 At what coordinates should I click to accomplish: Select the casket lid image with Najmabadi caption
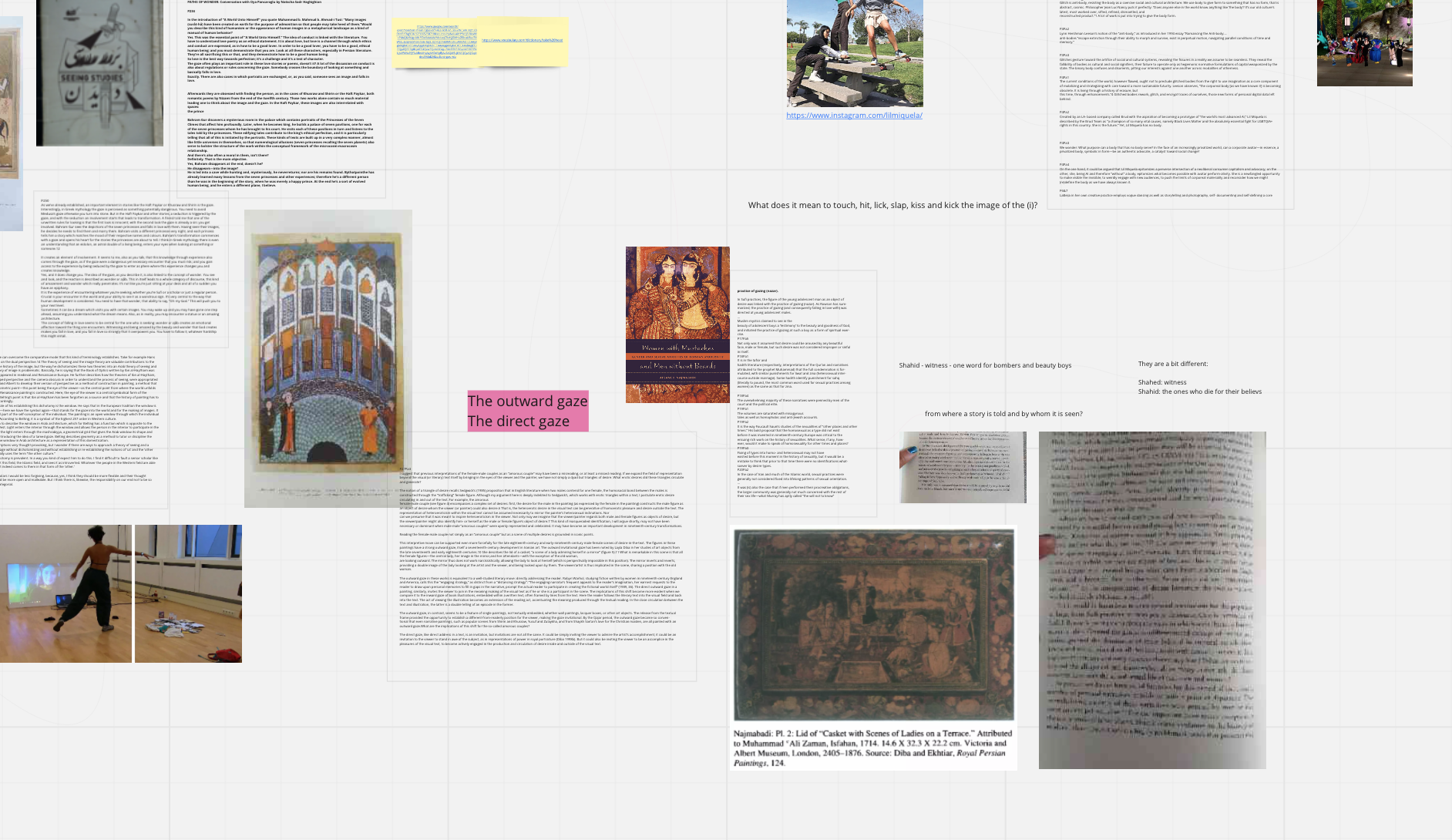pos(873,647)
